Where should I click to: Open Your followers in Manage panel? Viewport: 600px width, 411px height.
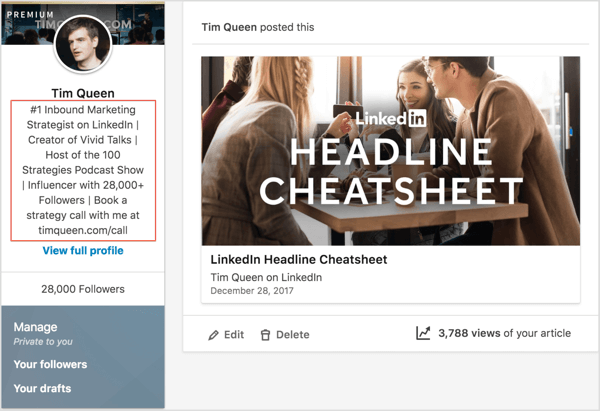[50, 364]
